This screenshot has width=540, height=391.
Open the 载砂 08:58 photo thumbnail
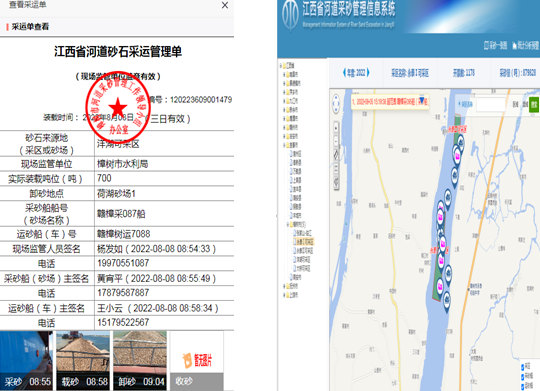pyautogui.click(x=83, y=361)
